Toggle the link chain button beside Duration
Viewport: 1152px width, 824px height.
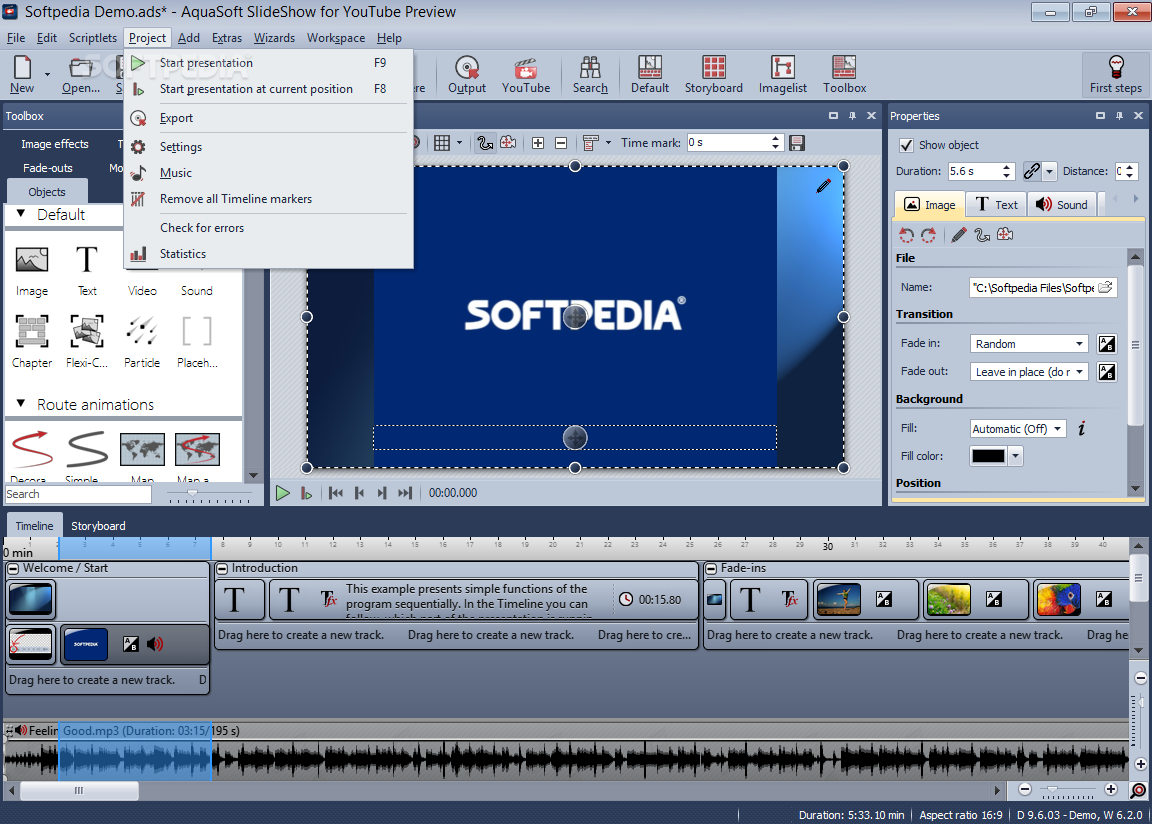coord(1032,171)
